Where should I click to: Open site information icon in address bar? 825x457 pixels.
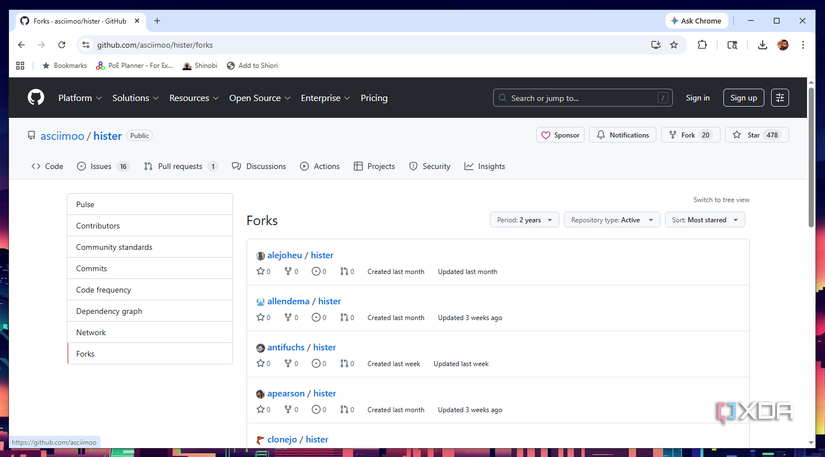pyautogui.click(x=86, y=45)
